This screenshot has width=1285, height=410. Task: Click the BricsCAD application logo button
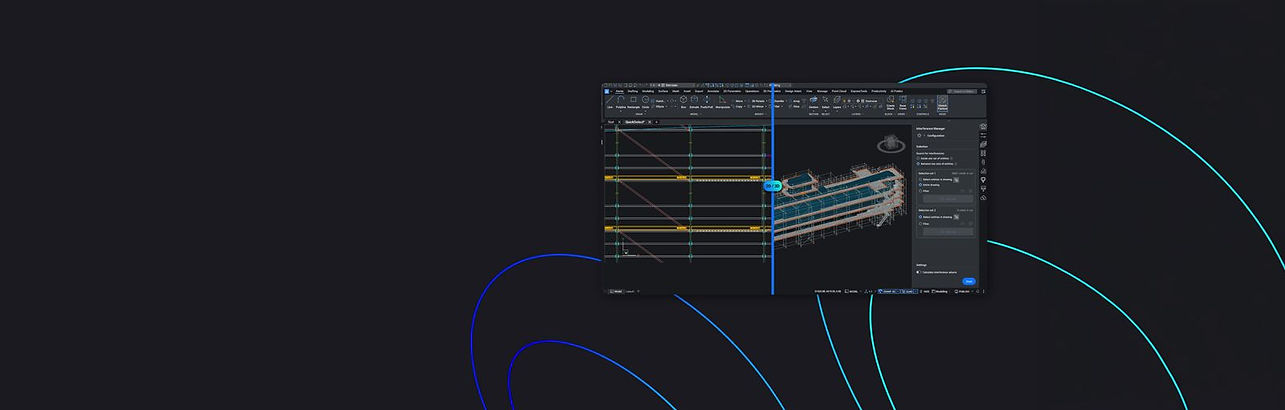(607, 91)
